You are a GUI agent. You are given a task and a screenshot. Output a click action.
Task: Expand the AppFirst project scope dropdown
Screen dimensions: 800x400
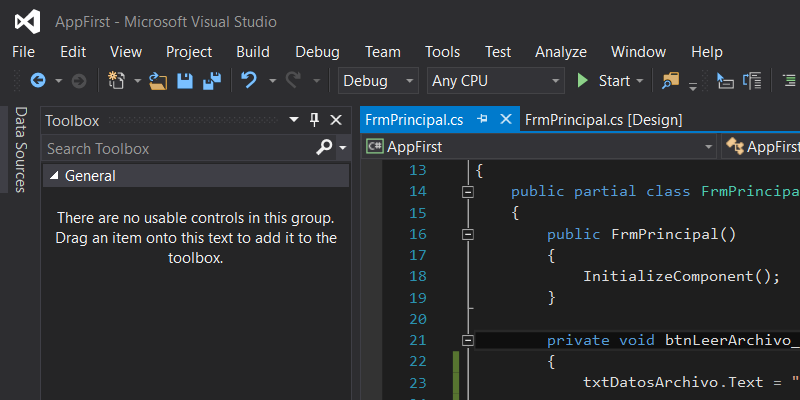coord(709,147)
